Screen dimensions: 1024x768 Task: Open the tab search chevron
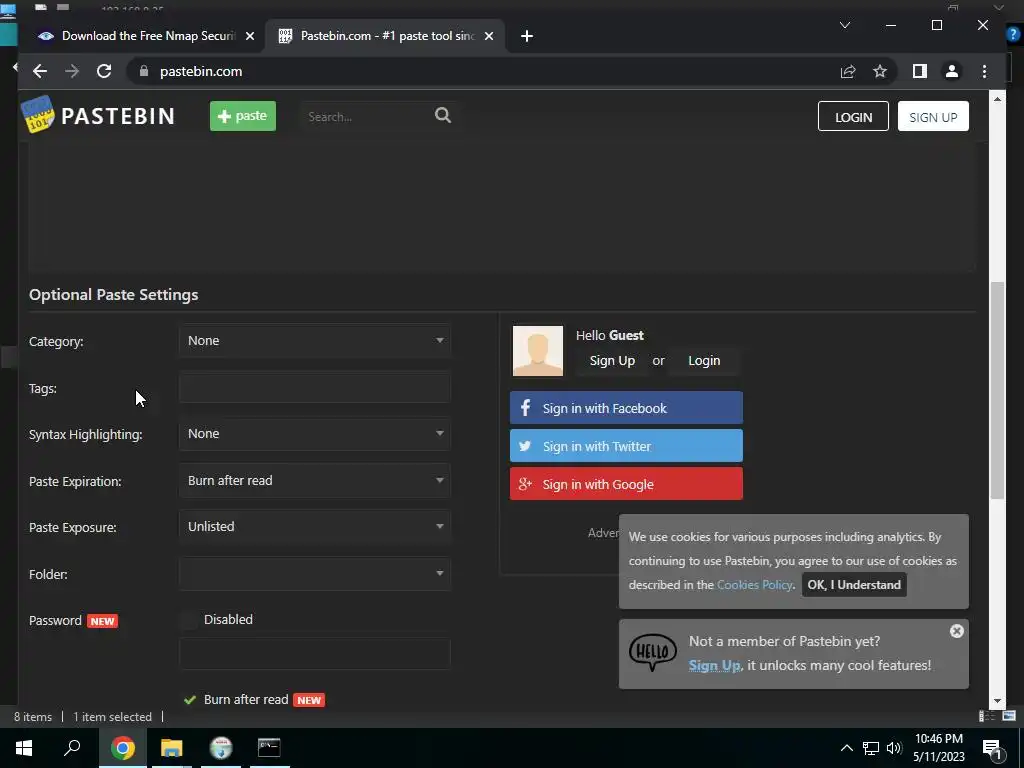844,25
